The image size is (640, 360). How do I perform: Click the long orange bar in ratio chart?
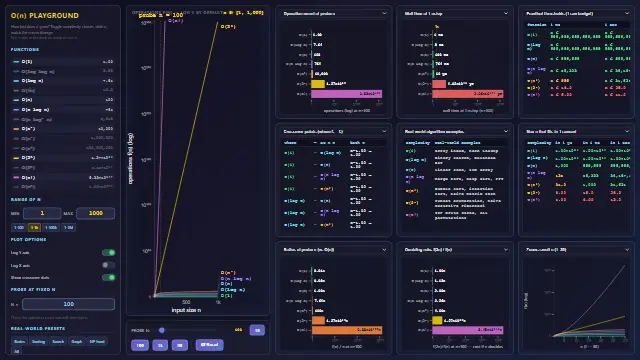coord(347,330)
